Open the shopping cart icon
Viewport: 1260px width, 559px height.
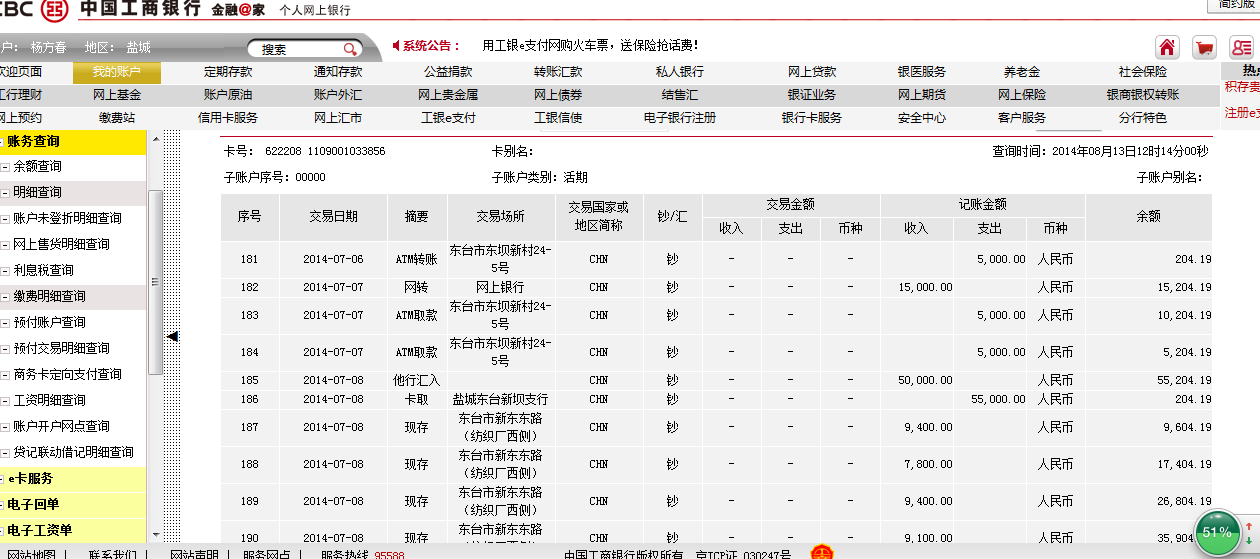point(1204,47)
